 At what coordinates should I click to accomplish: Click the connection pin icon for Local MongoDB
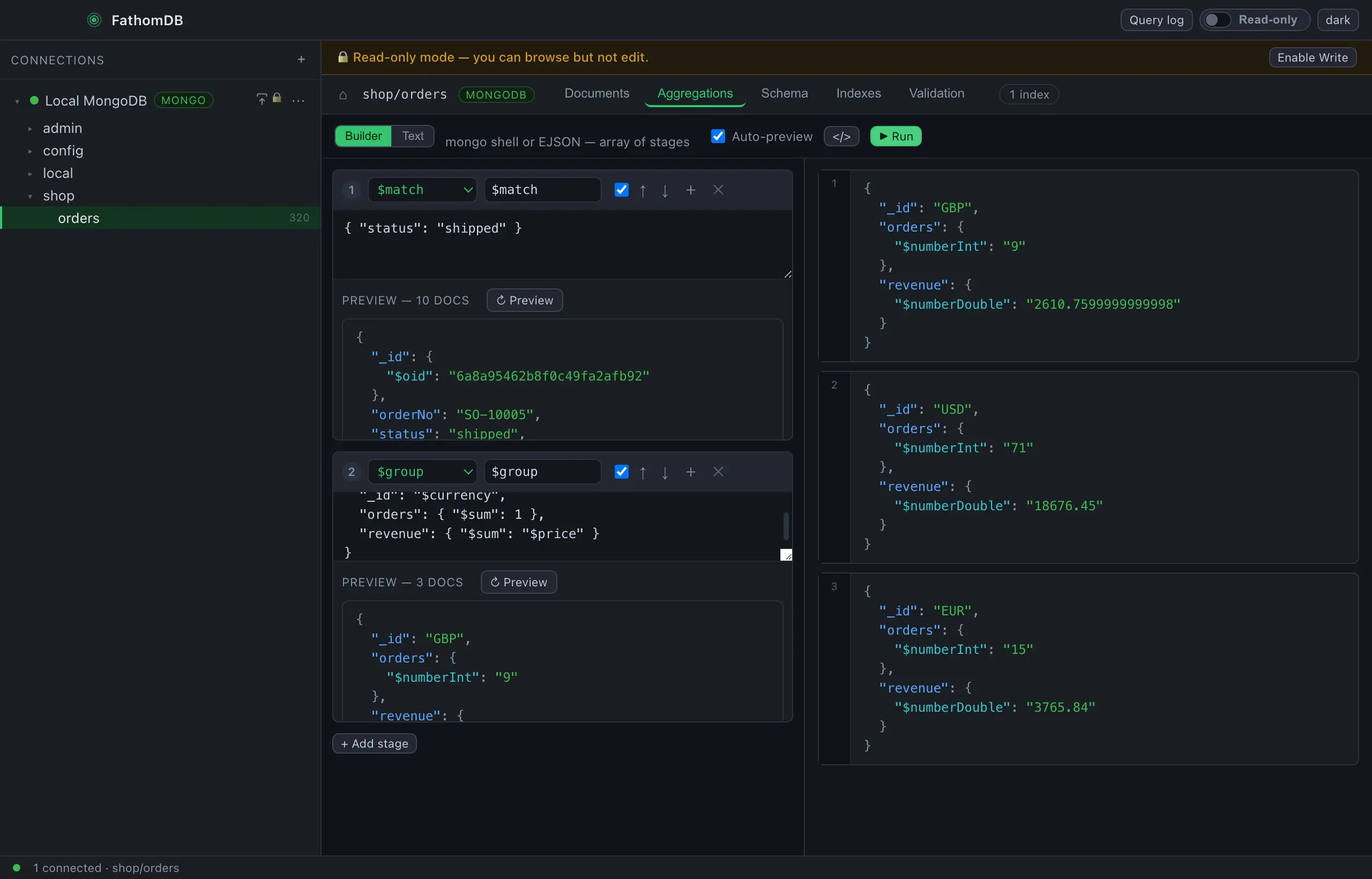pyautogui.click(x=262, y=99)
